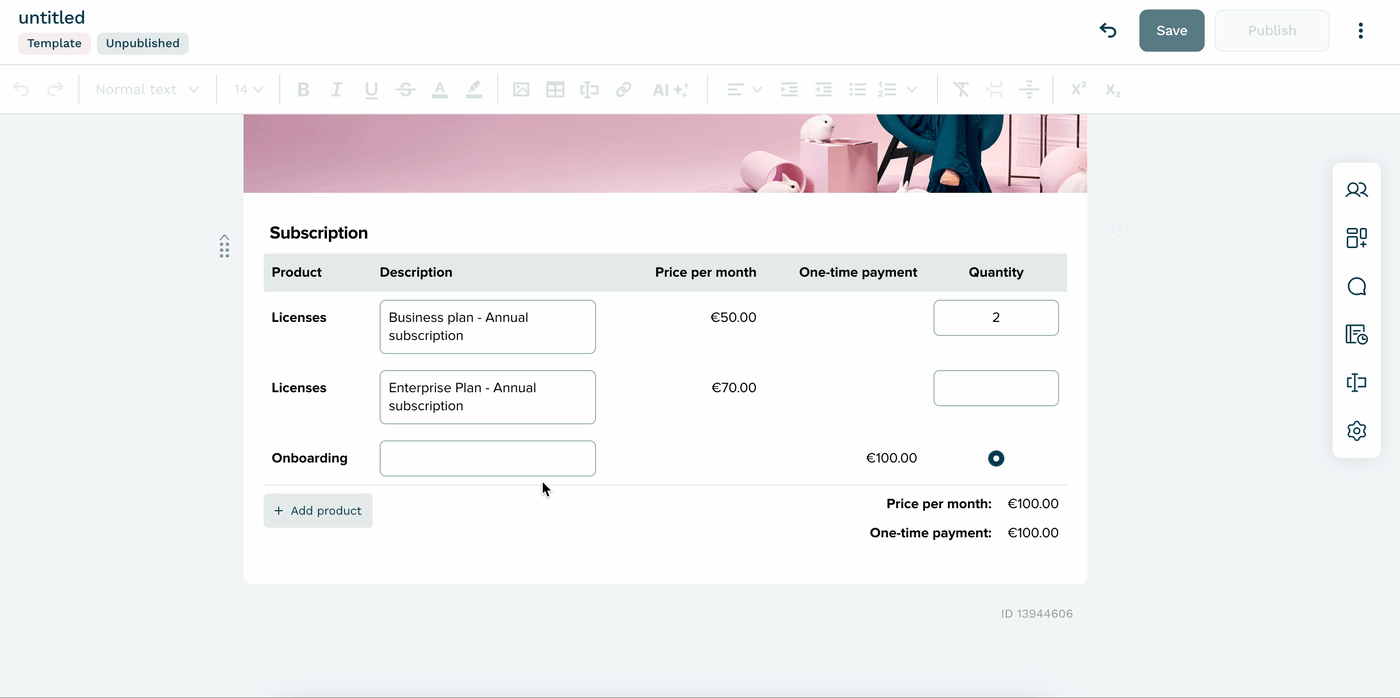Open highlight color picker
The height and width of the screenshot is (698, 1400).
[473, 89]
